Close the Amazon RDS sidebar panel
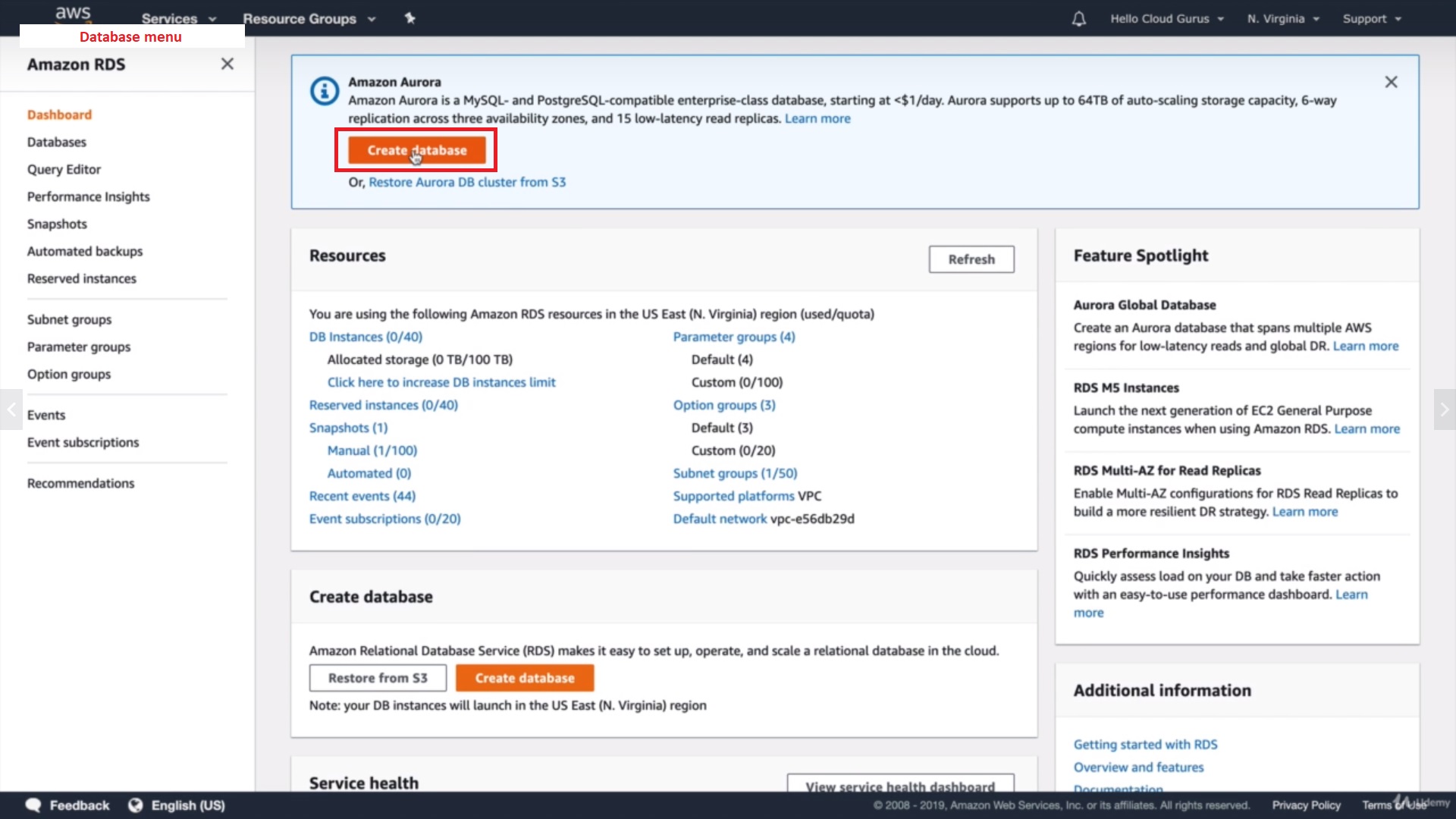Viewport: 1456px width, 819px height. (x=227, y=64)
